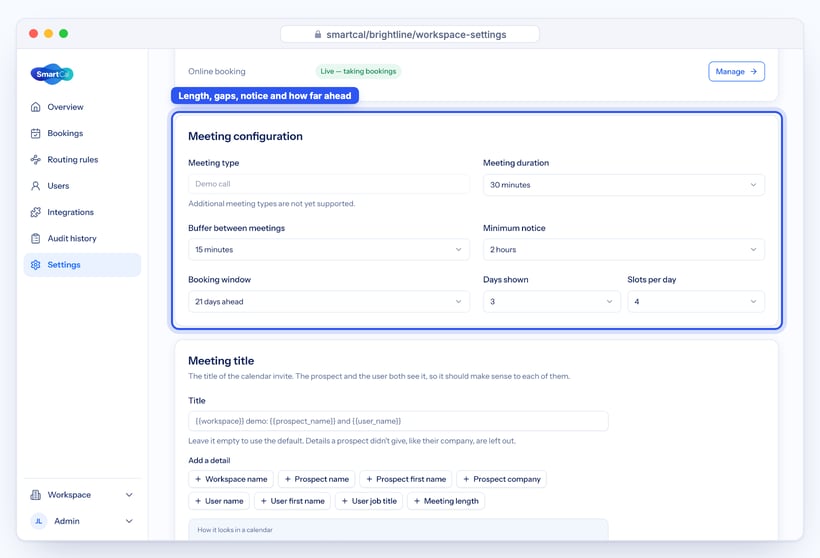Click the Users person icon
Screen dimensions: 820x558
tap(36, 186)
